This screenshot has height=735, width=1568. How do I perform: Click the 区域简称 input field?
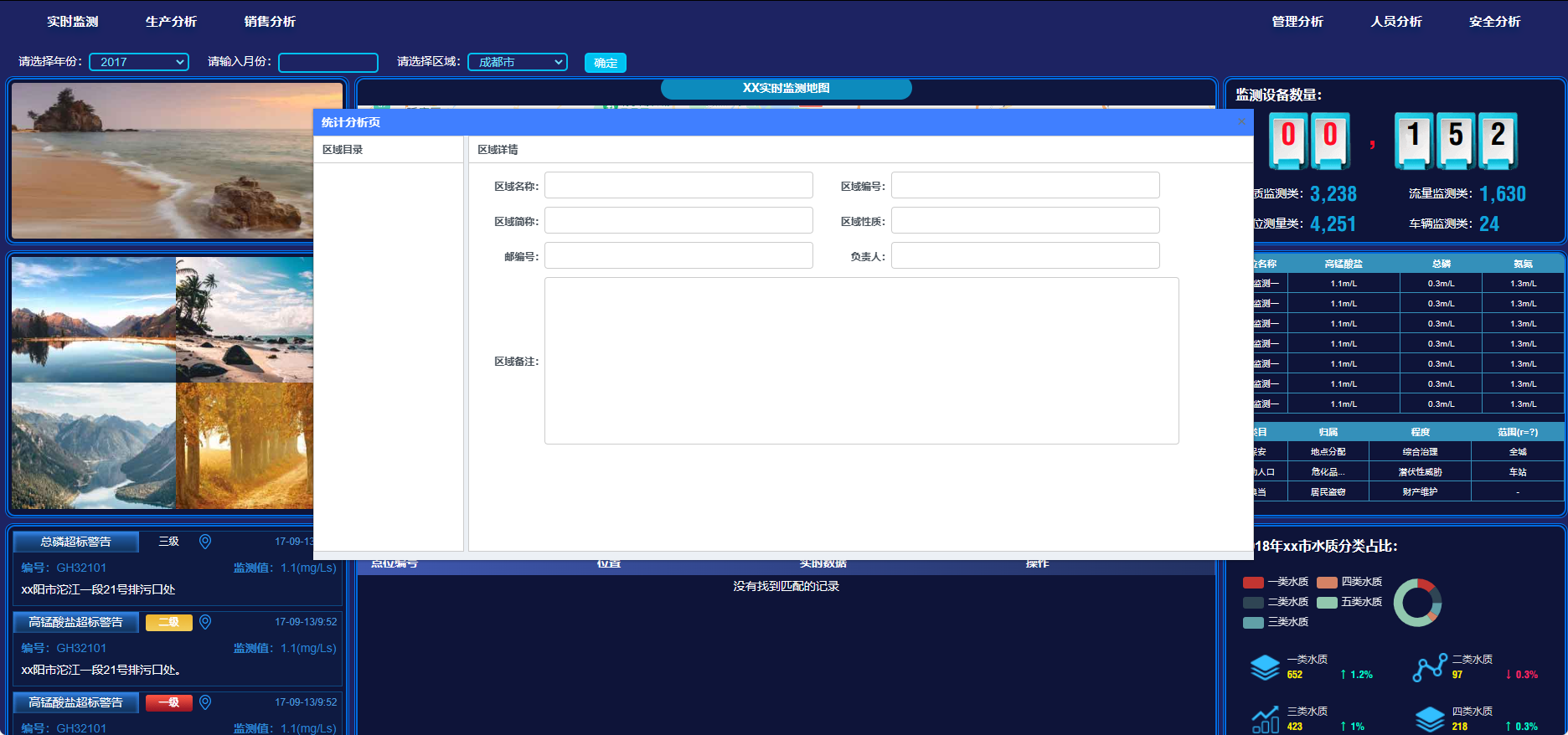(678, 220)
